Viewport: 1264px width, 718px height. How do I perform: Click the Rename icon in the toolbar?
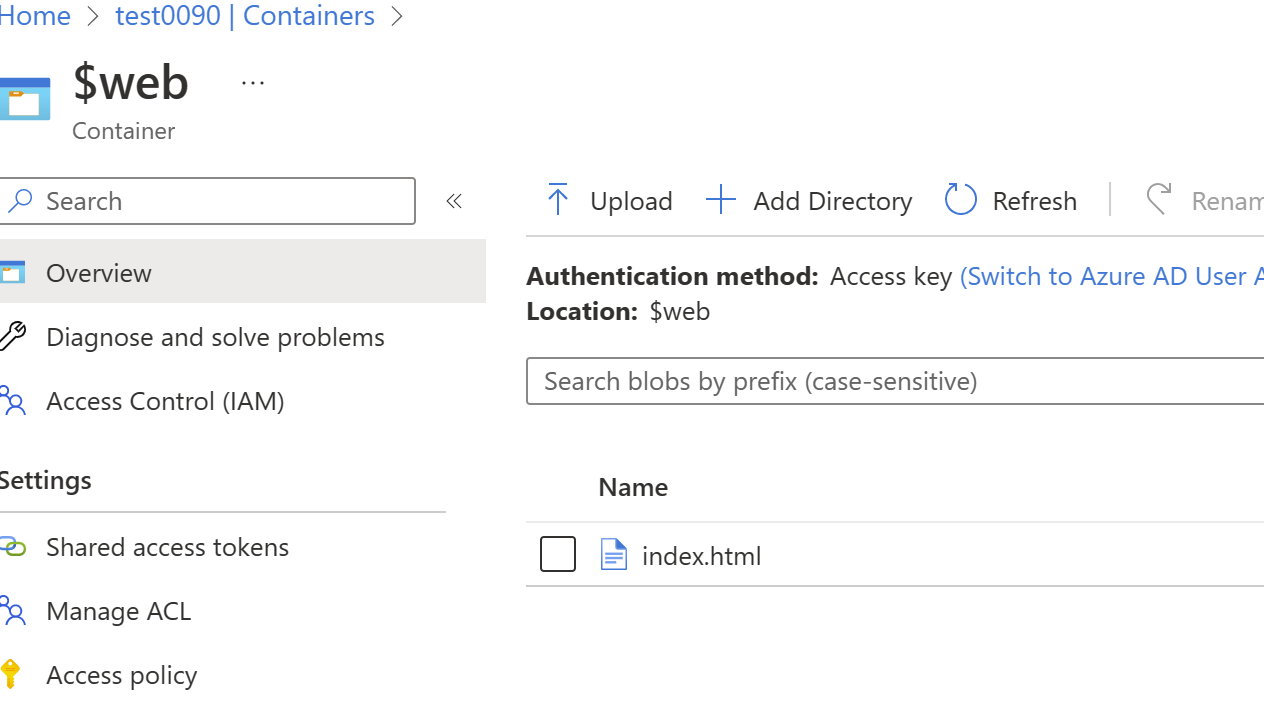point(1159,198)
